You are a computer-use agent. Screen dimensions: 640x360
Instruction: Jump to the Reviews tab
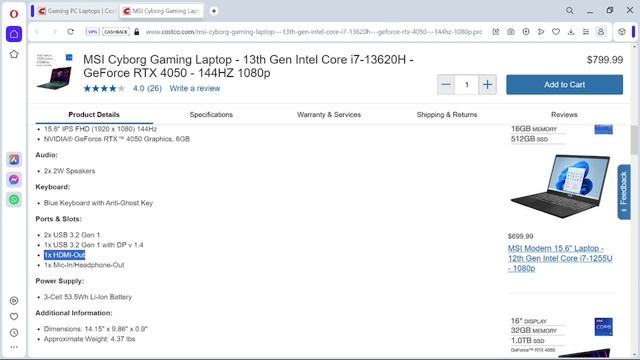point(564,115)
